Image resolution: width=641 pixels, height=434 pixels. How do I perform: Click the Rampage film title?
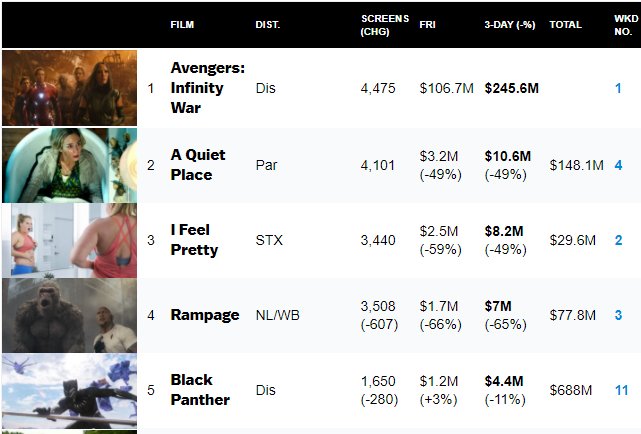[x=205, y=315]
